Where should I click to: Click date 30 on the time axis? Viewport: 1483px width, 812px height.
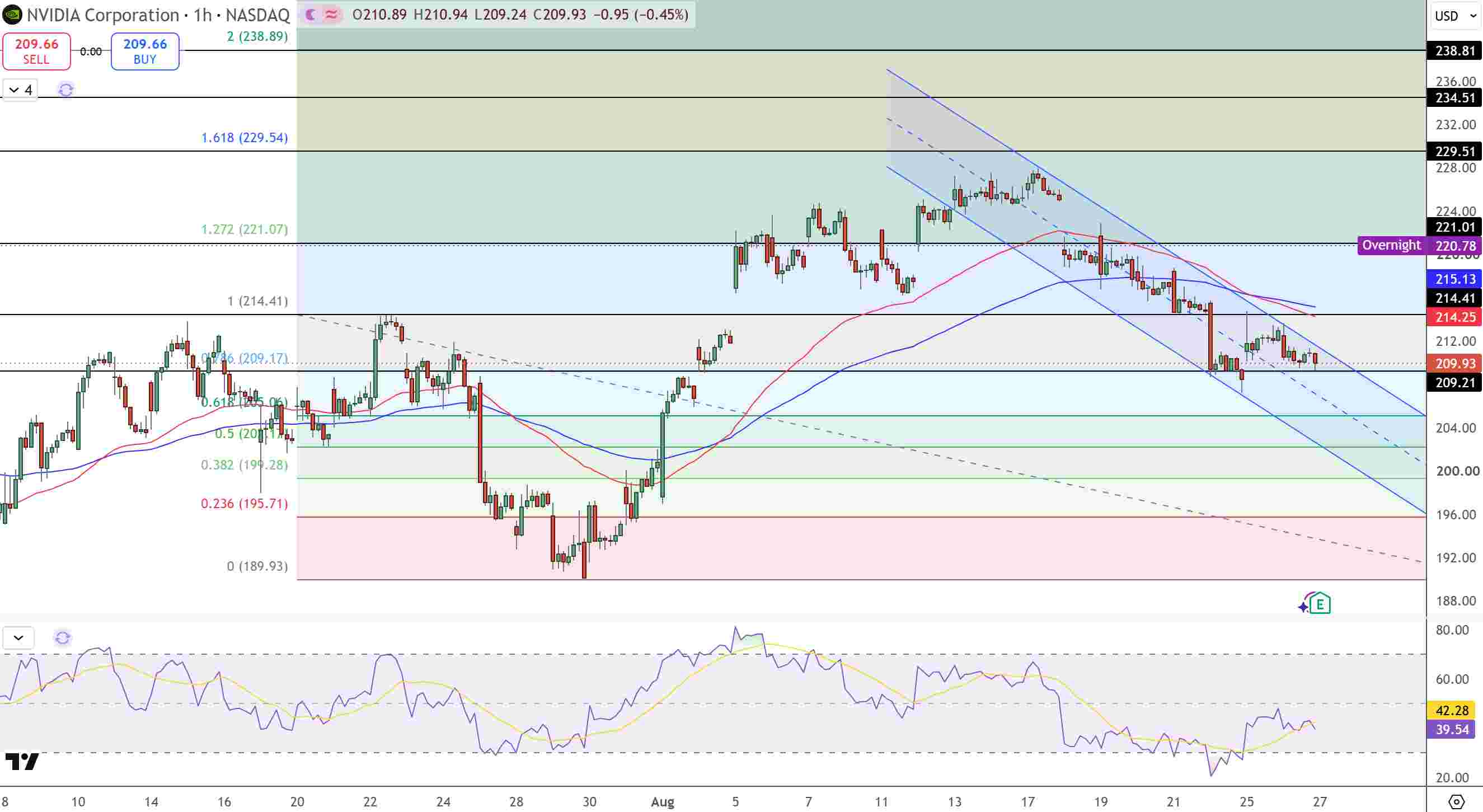589,801
